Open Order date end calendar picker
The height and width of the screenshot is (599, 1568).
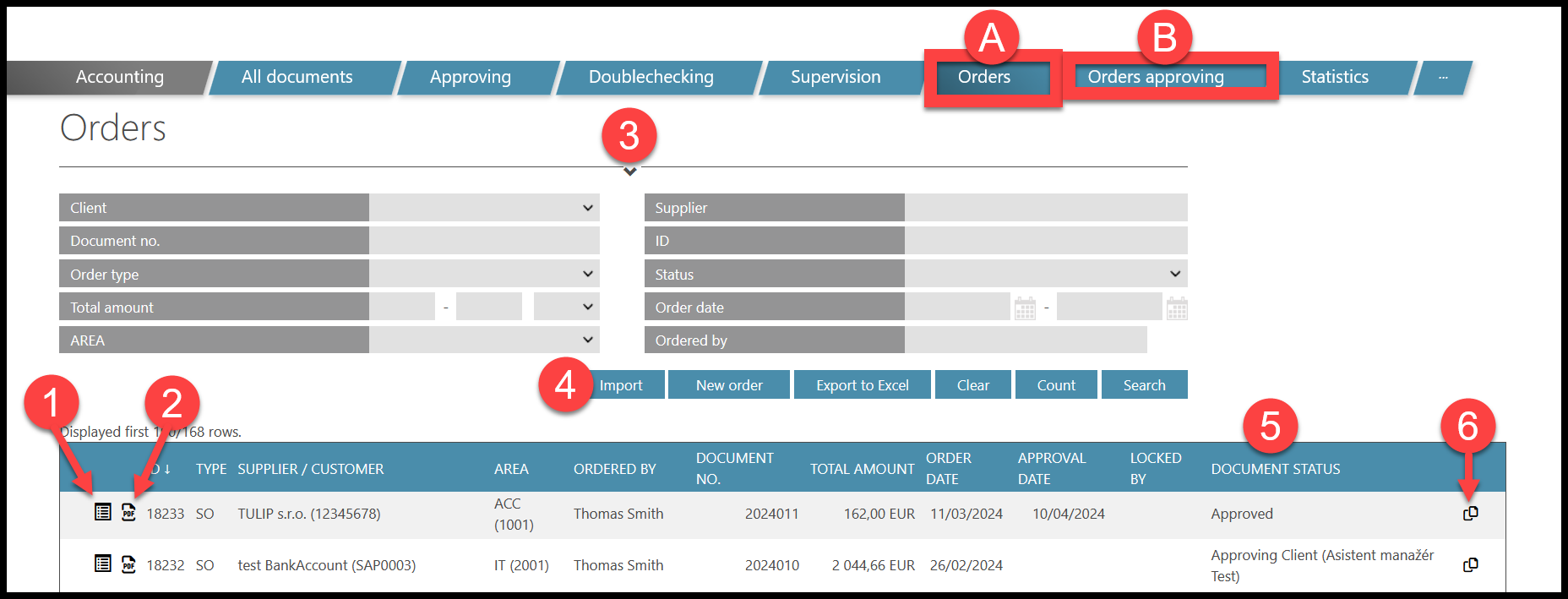1177,308
